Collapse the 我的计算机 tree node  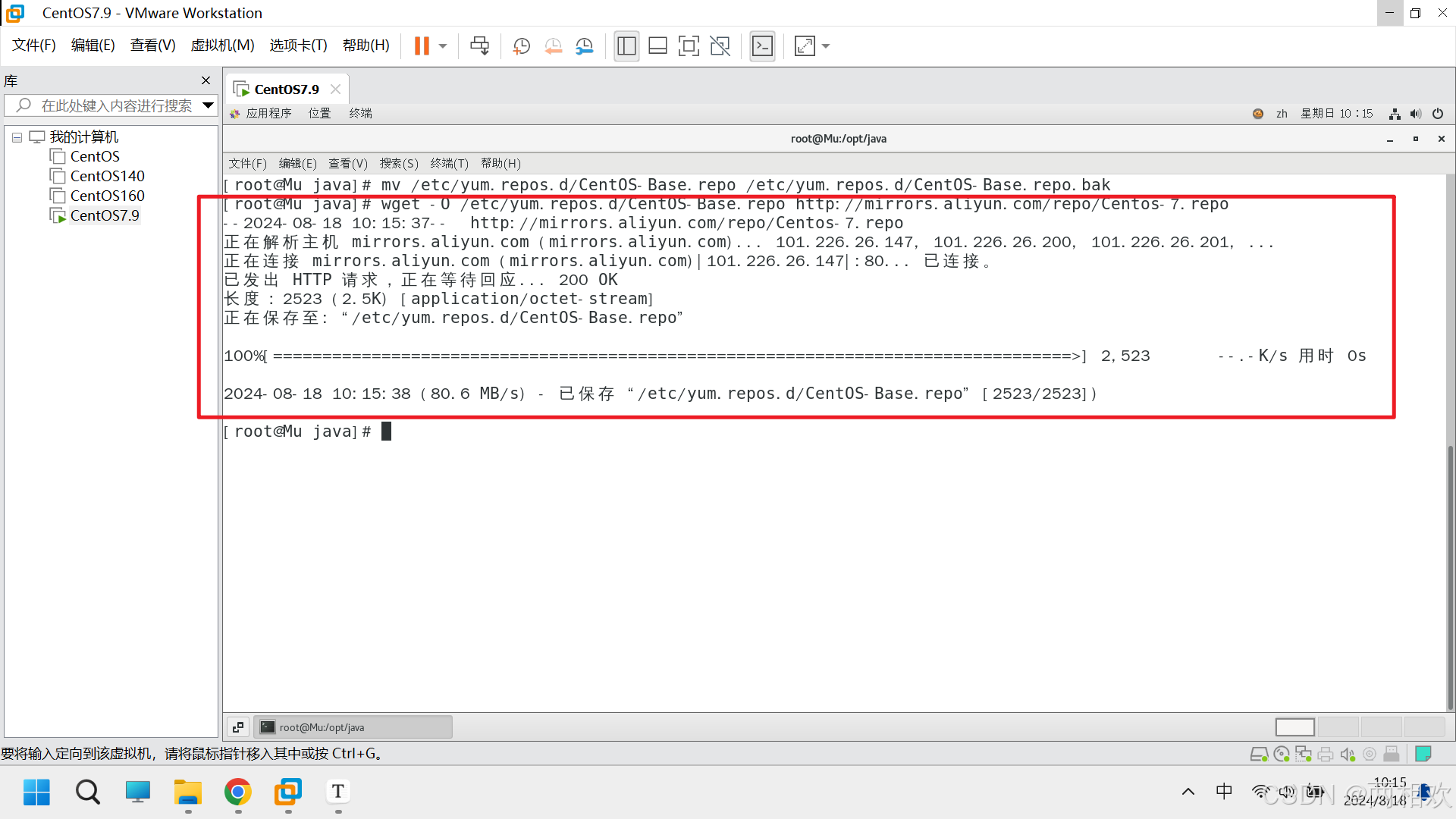(17, 137)
